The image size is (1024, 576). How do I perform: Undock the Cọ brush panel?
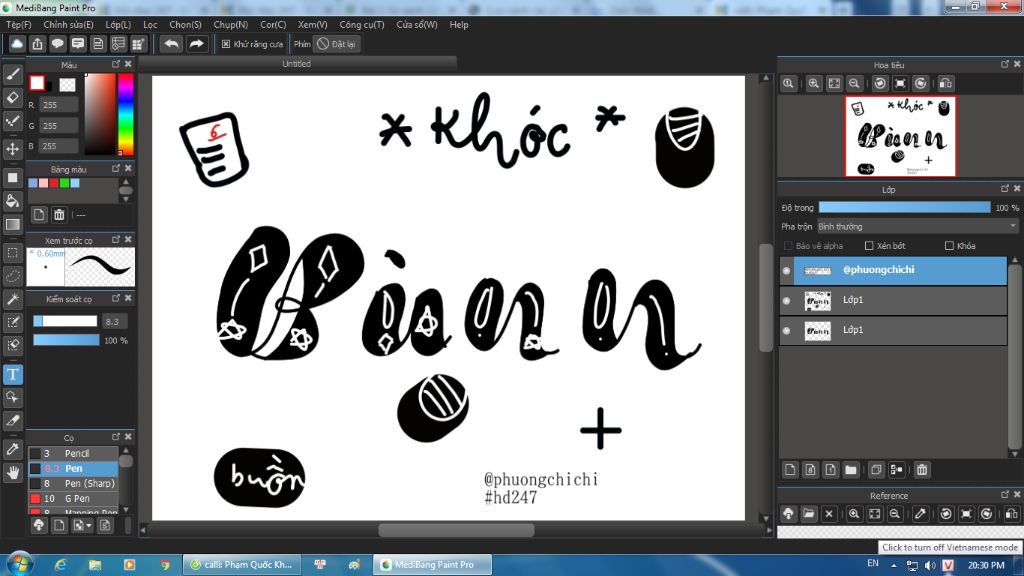(116, 436)
